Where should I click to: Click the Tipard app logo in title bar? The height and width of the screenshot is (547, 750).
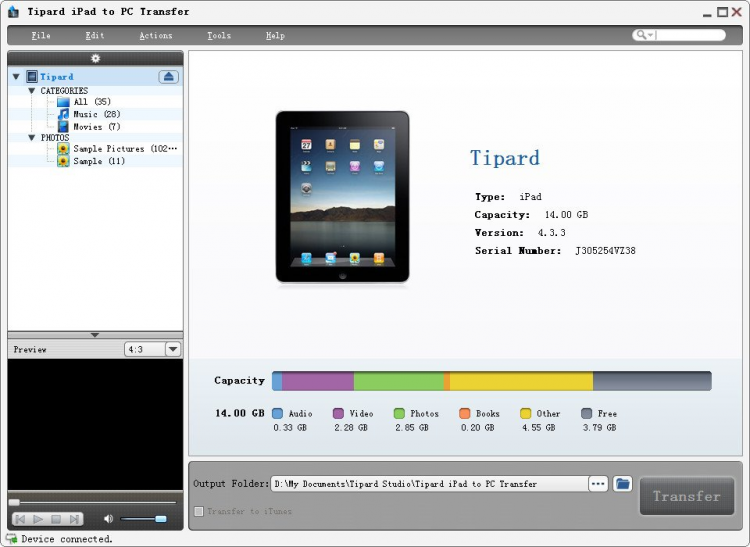click(14, 11)
